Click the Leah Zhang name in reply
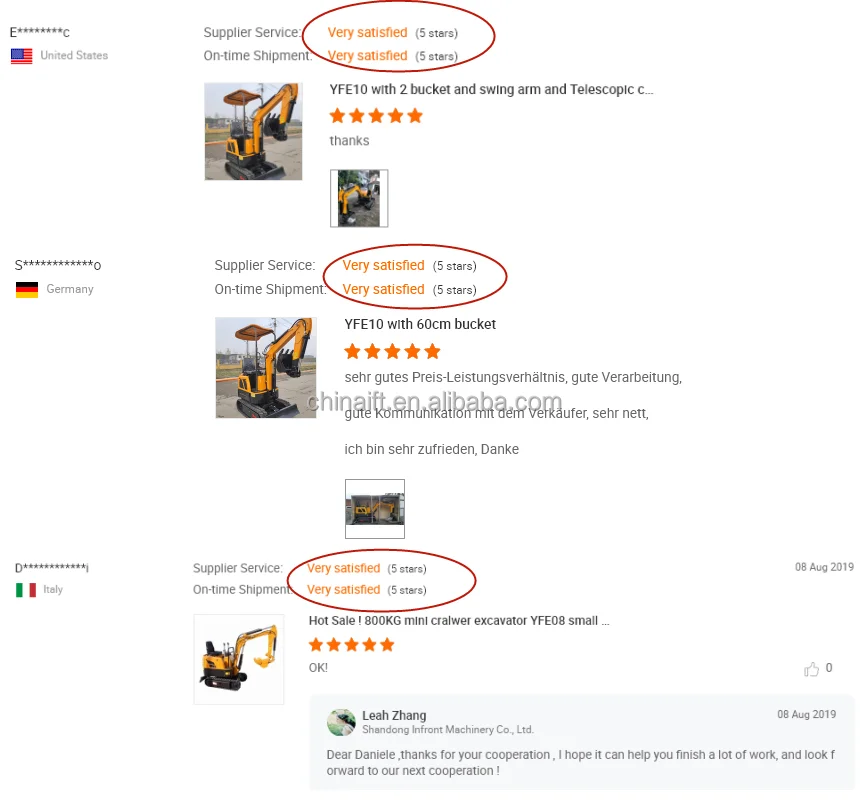Image resolution: width=868 pixels, height=800 pixels. pyautogui.click(x=394, y=715)
